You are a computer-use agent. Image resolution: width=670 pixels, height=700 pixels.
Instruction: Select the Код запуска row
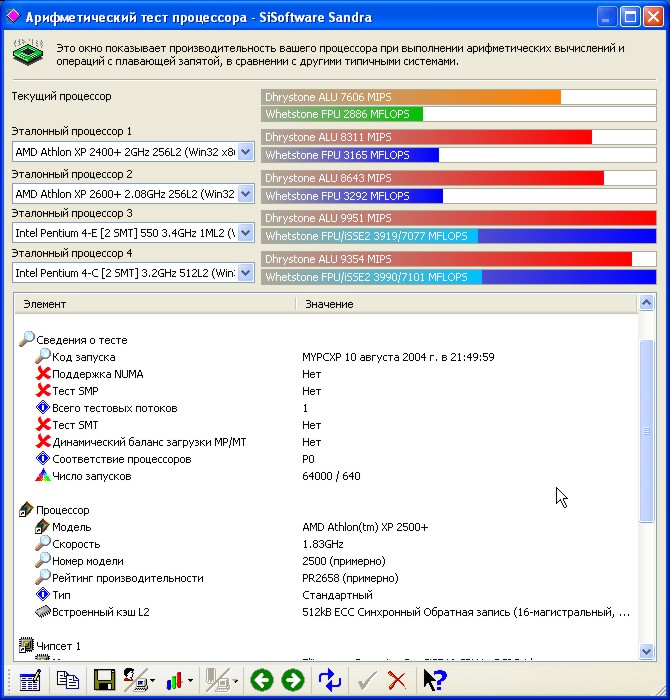[326, 357]
